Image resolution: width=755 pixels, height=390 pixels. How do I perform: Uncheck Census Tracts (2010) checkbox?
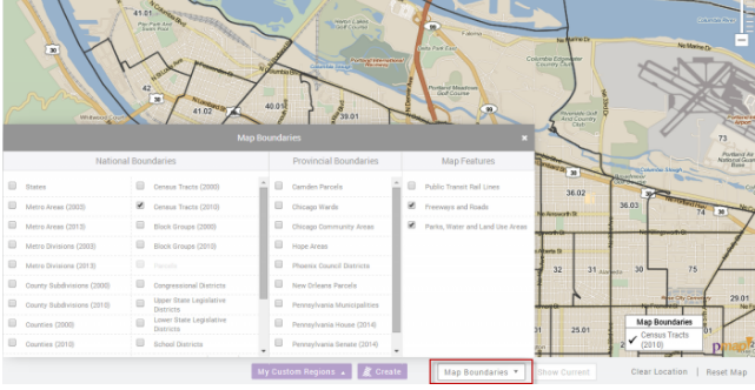click(140, 206)
